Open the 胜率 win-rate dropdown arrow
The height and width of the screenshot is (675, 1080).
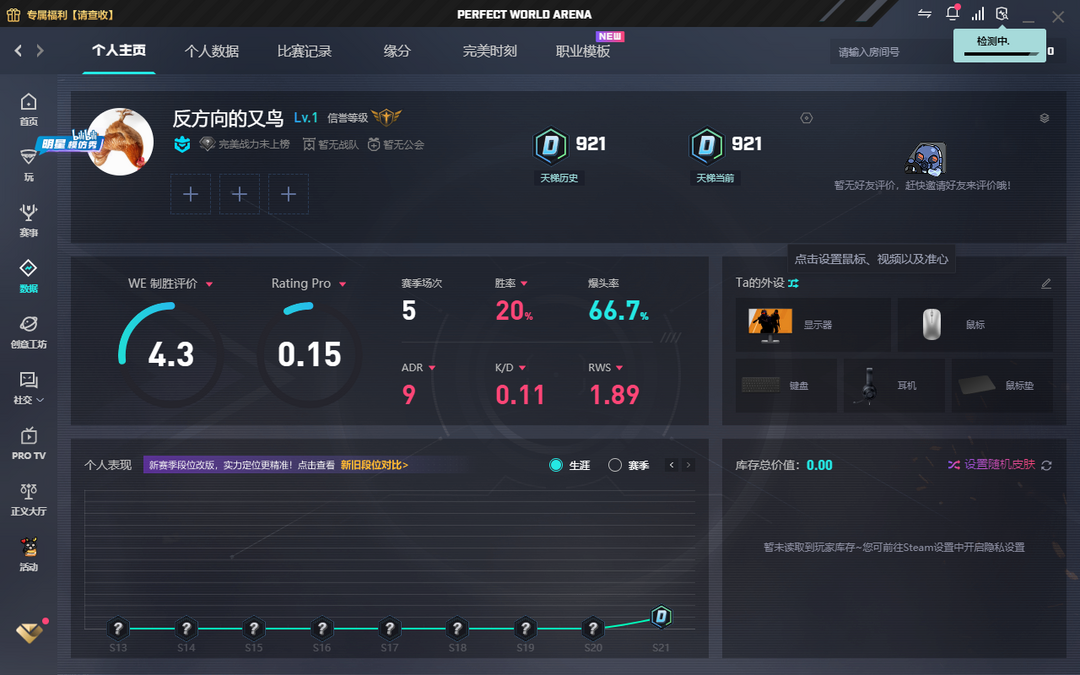524,284
